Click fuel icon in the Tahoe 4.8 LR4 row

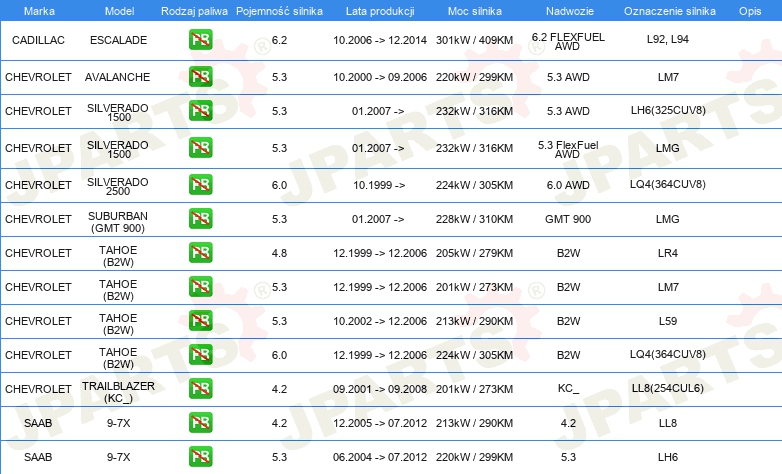(200, 252)
